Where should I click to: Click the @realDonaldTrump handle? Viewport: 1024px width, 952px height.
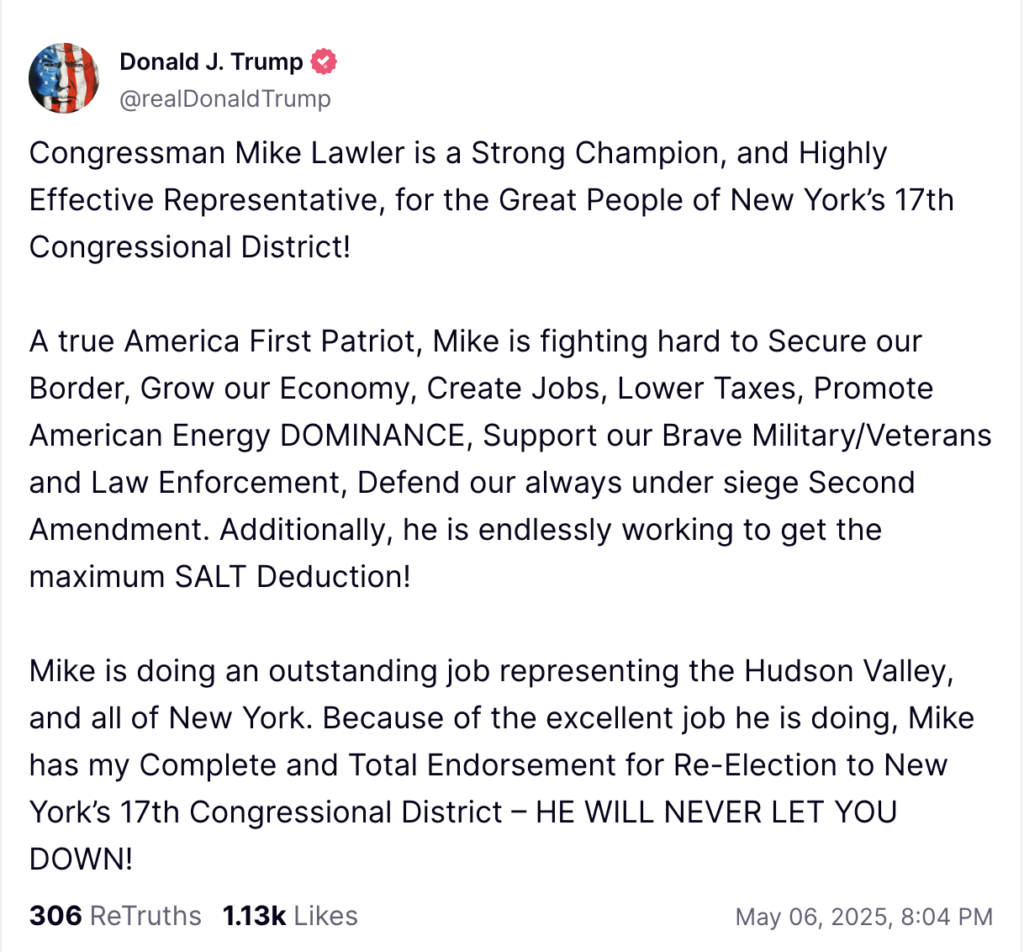(225, 99)
